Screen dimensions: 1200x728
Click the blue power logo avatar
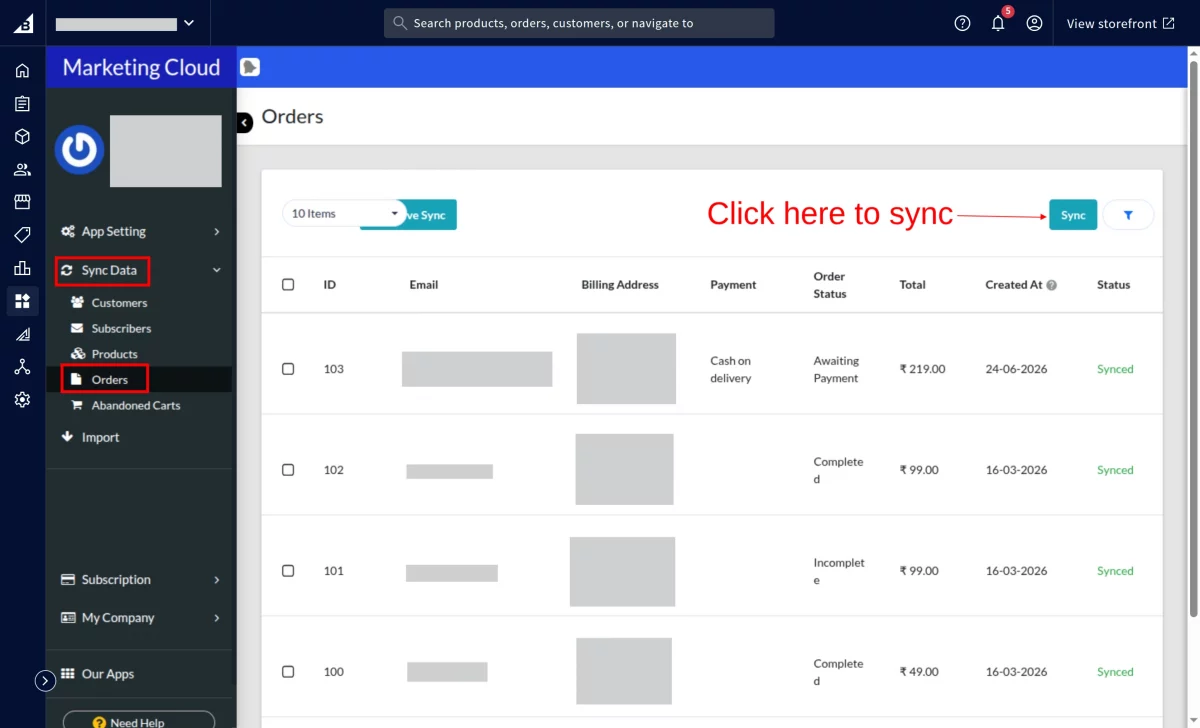pyautogui.click(x=79, y=150)
